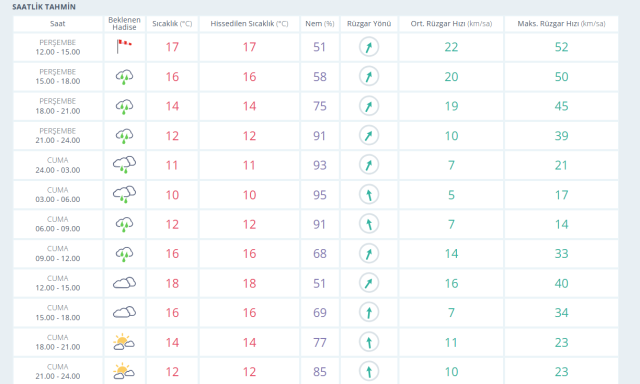Click humidity value 77
640x384 pixels.
320,342
